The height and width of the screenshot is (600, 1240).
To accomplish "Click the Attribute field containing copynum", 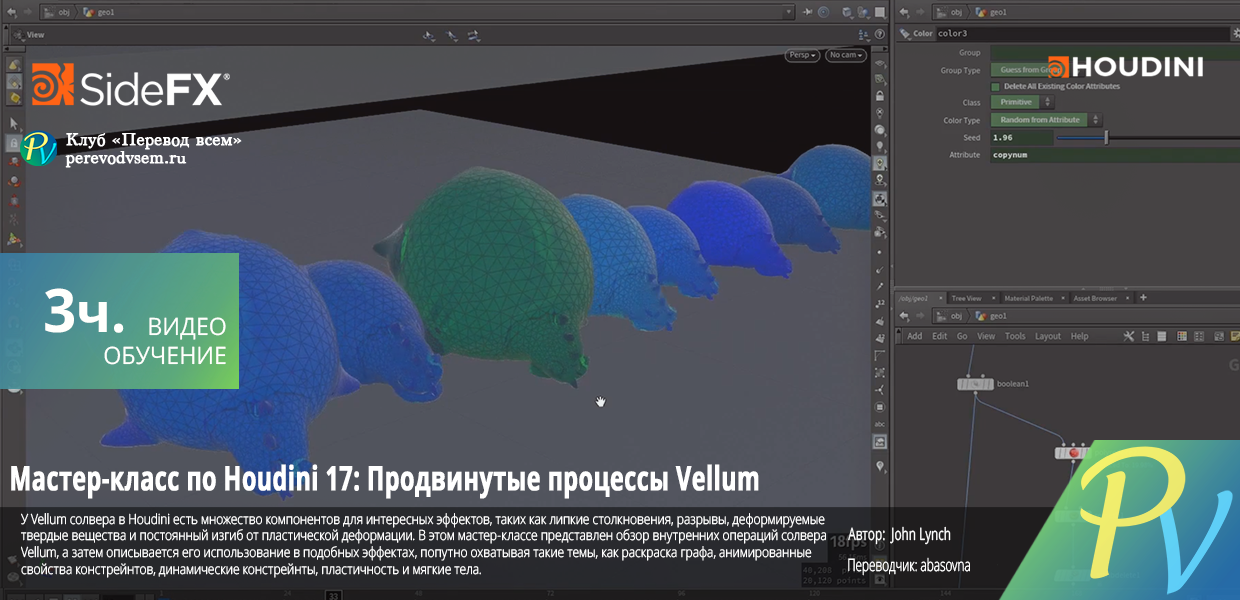I will click(1114, 155).
